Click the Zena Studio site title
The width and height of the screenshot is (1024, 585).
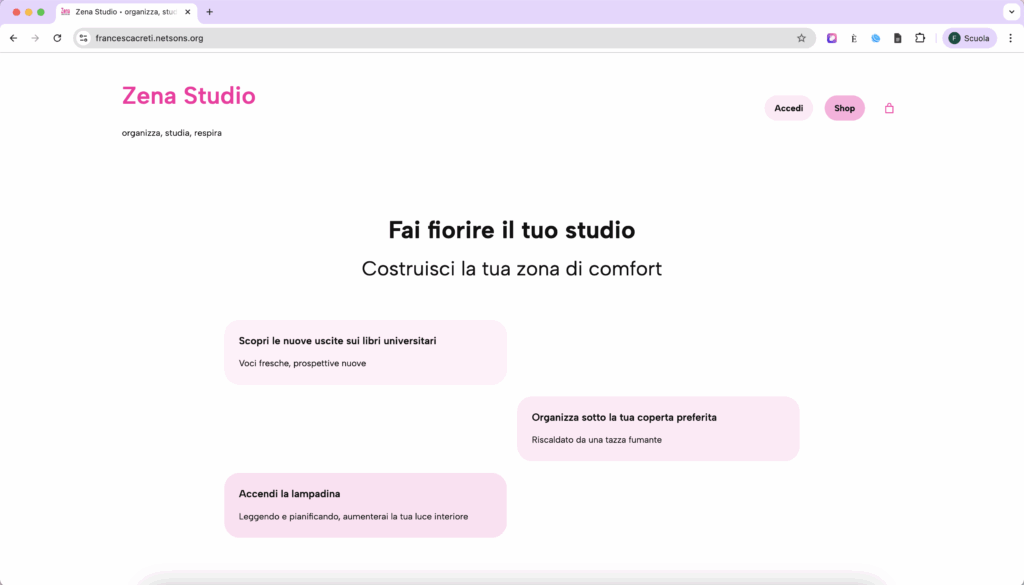pyautogui.click(x=188, y=96)
